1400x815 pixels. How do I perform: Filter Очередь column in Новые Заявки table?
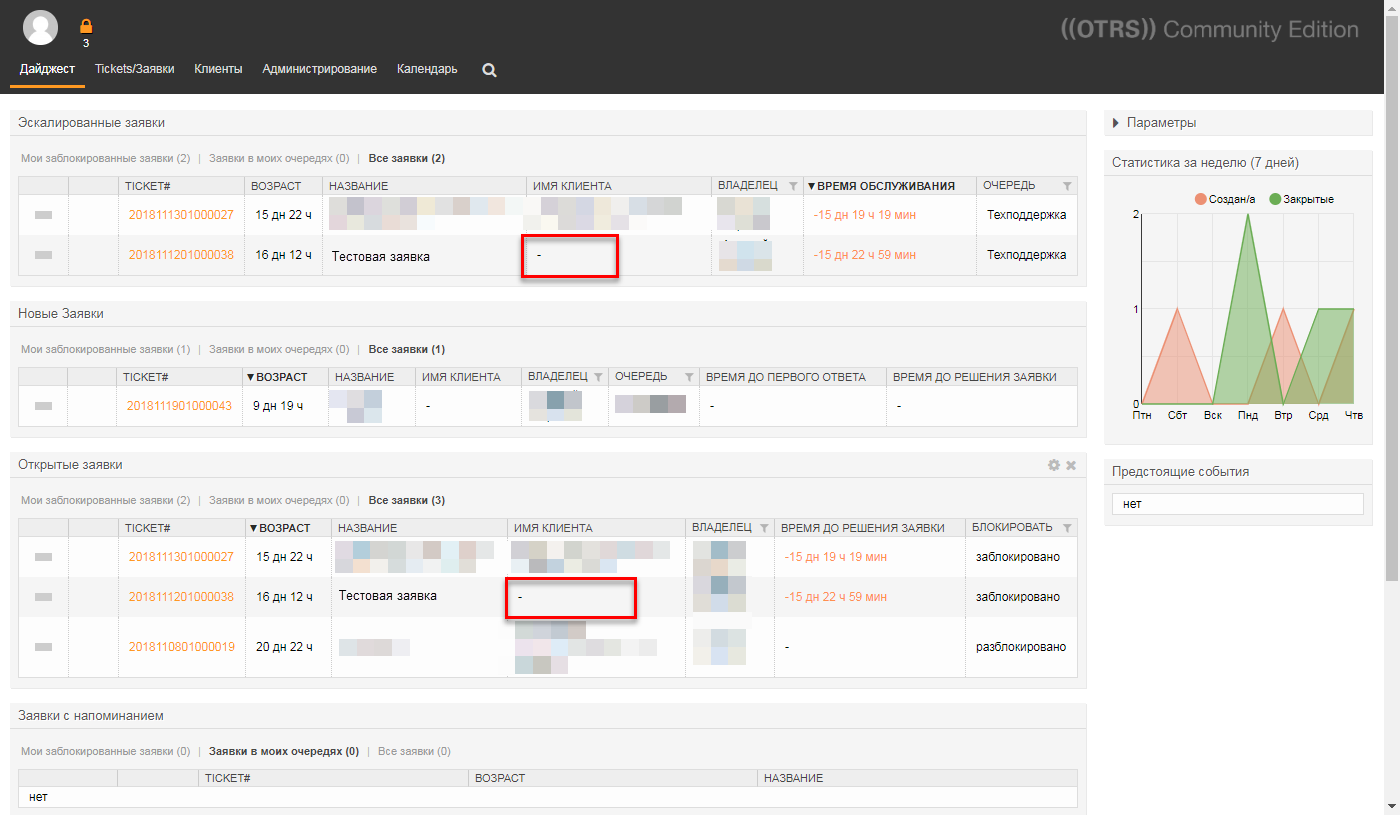[x=689, y=377]
